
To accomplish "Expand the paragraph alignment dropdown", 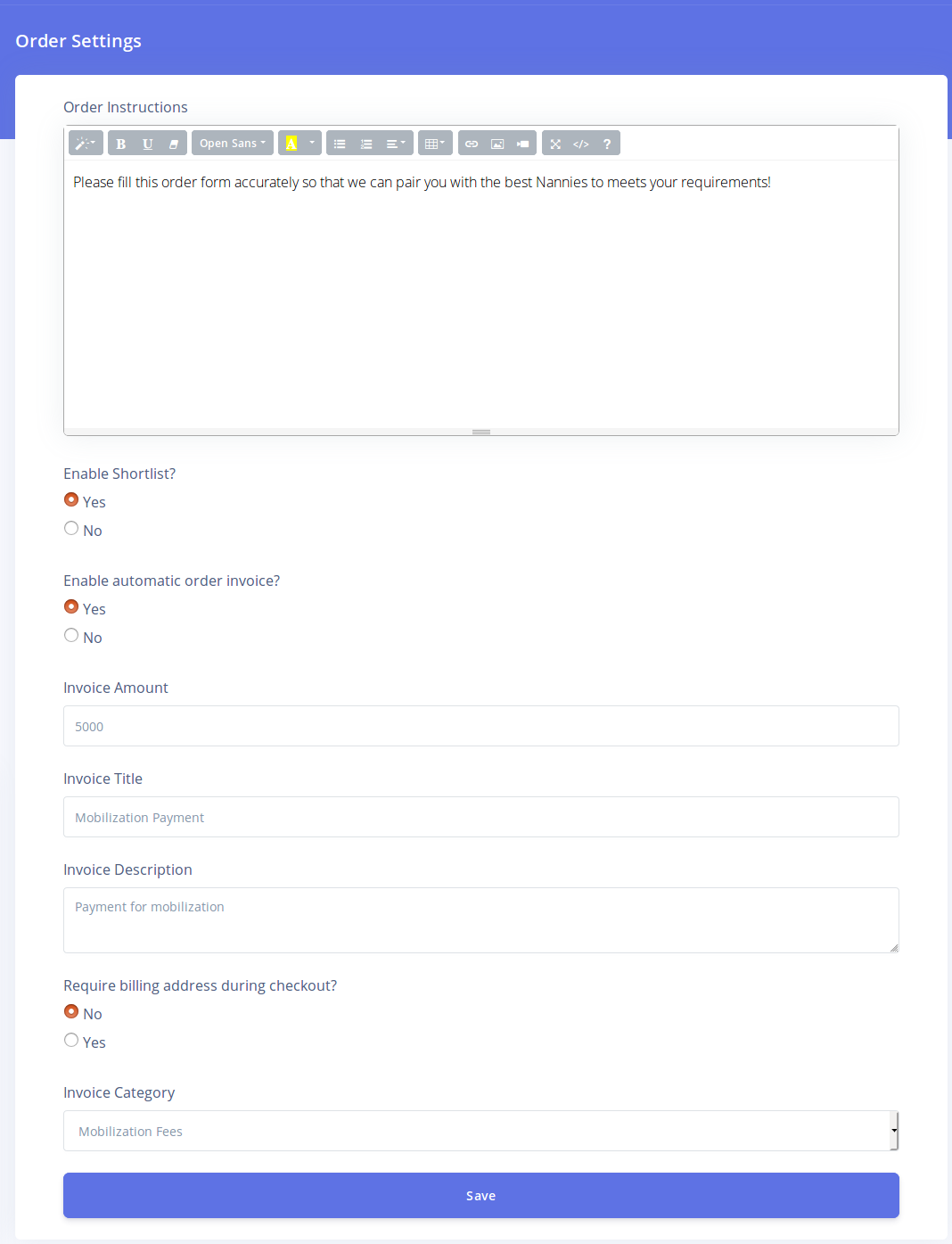I will pyautogui.click(x=395, y=144).
